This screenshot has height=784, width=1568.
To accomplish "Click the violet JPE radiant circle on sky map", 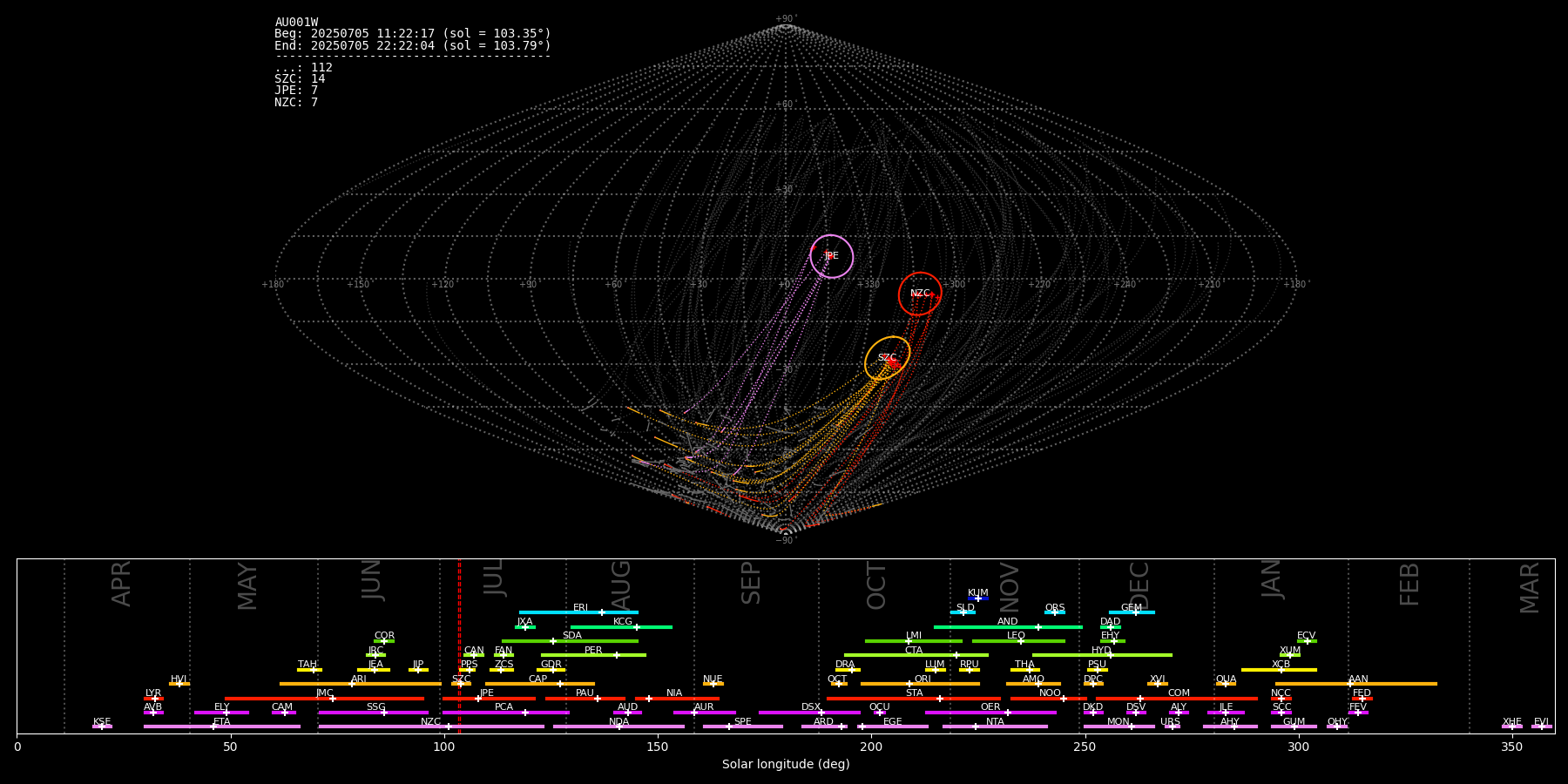I will pos(831,256).
